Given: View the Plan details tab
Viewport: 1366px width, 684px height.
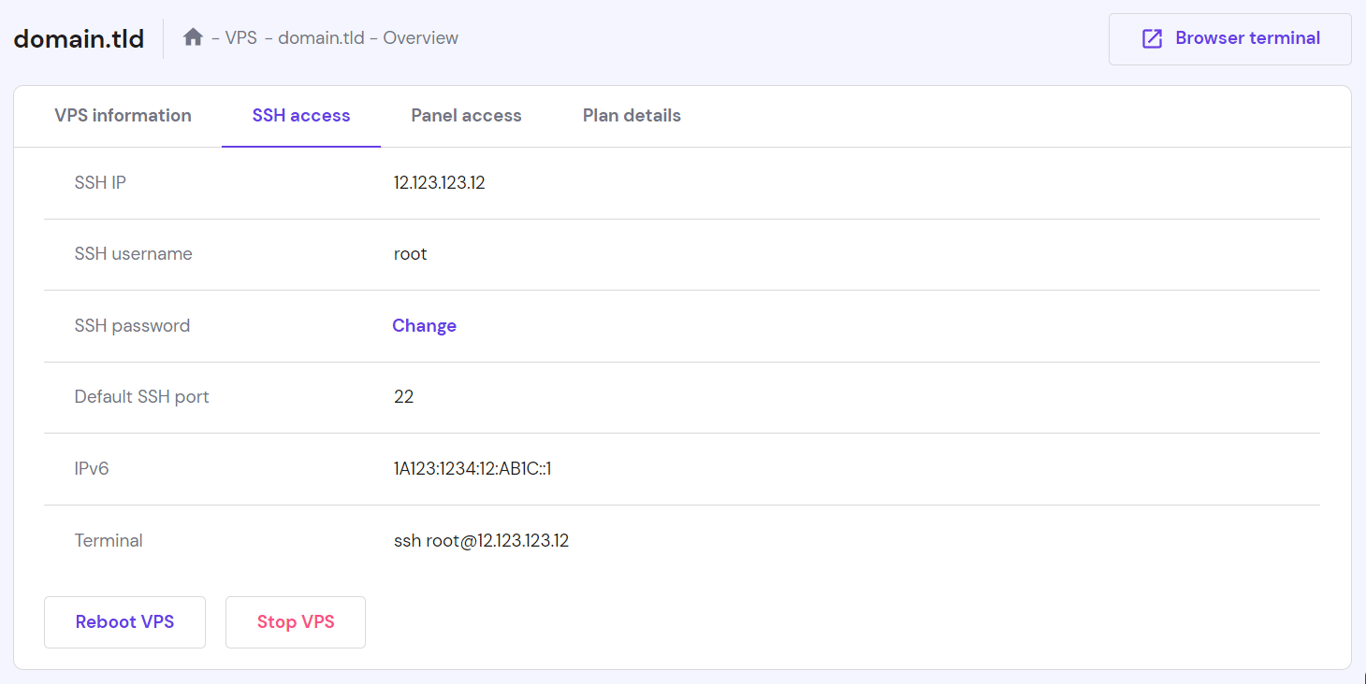Looking at the screenshot, I should click(631, 115).
